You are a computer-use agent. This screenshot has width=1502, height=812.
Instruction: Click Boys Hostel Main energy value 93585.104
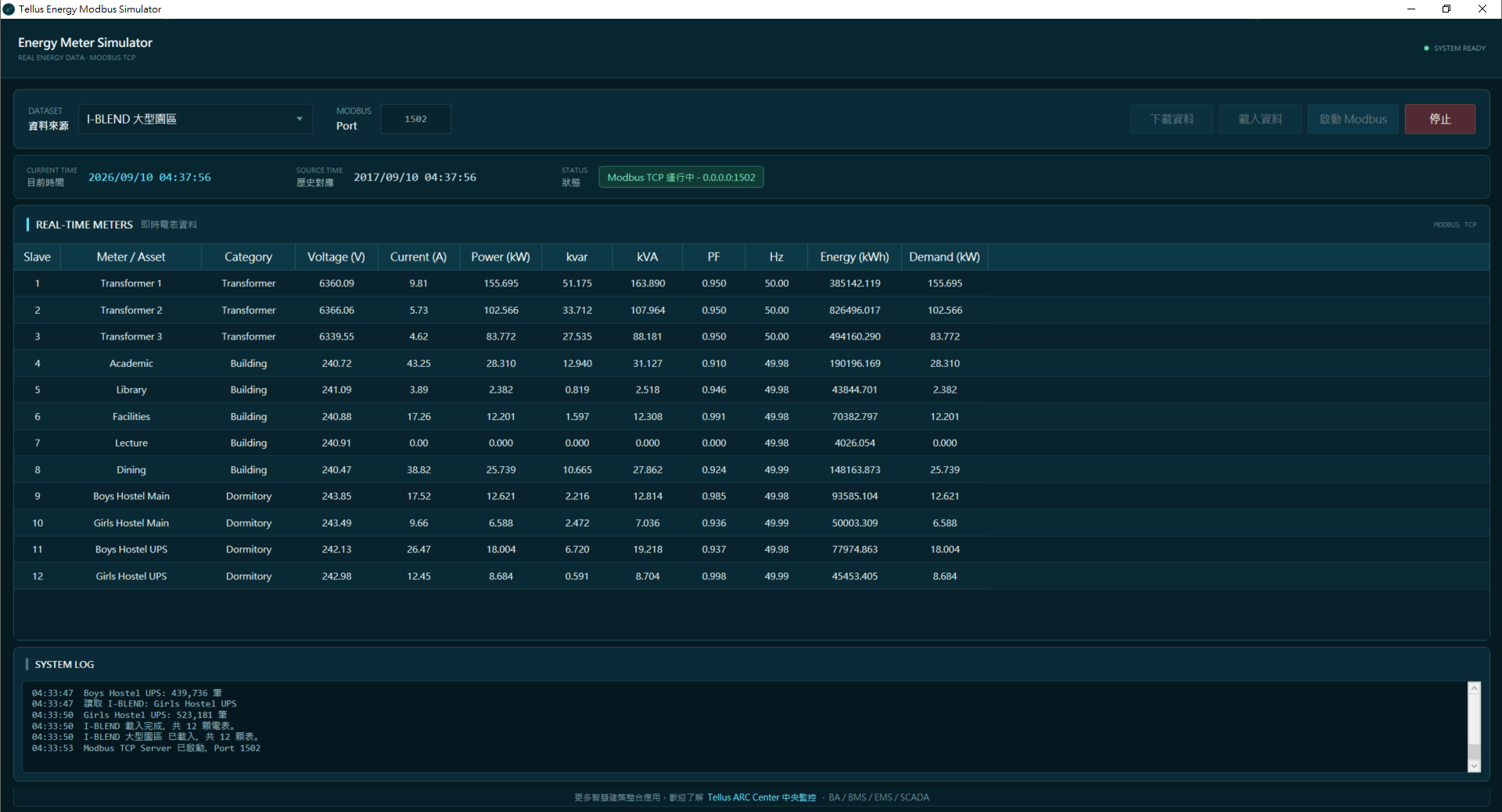855,496
